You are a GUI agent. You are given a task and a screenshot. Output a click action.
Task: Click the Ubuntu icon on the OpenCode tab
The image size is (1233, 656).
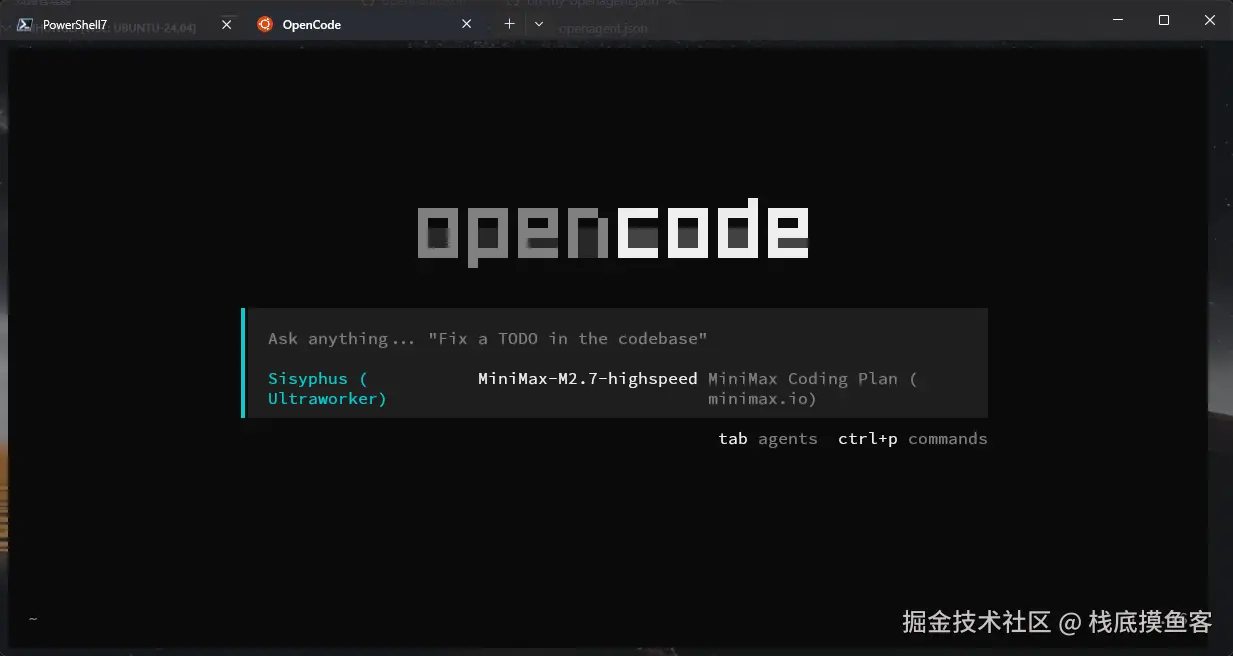point(264,24)
